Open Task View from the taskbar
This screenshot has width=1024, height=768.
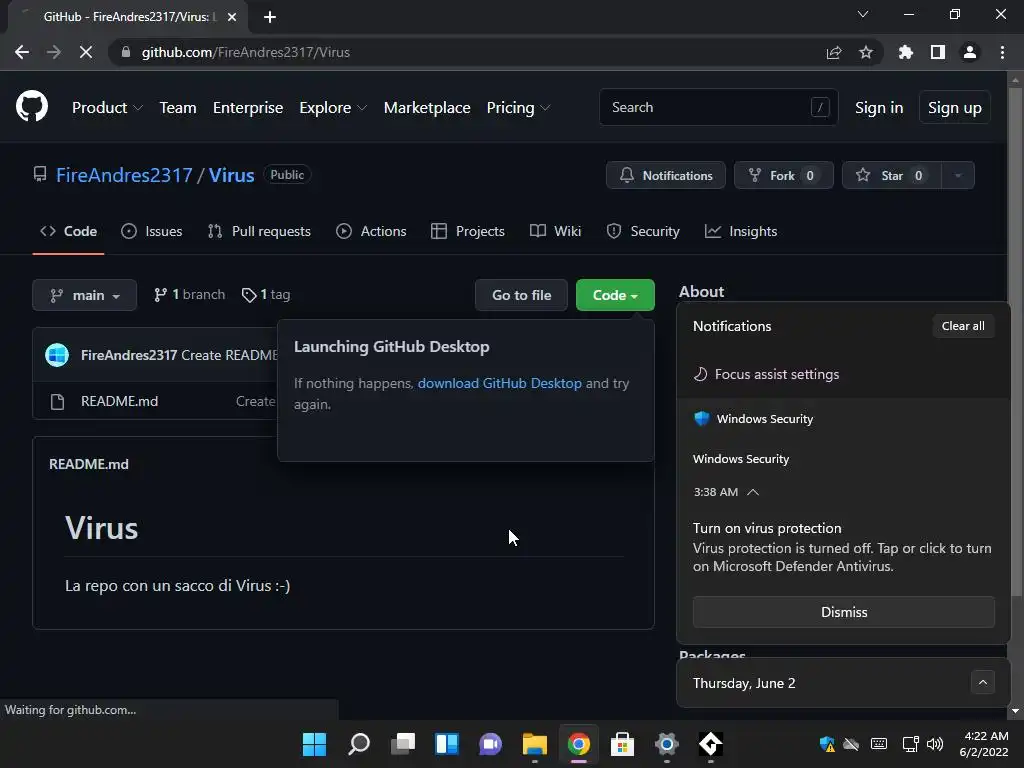[403, 744]
